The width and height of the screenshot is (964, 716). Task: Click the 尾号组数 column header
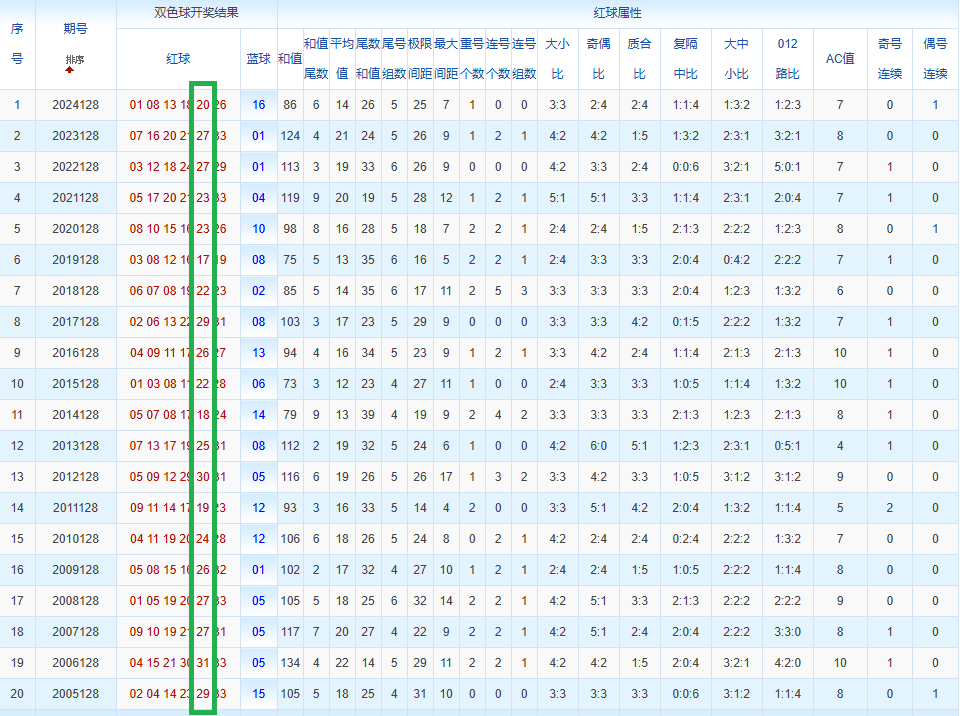pos(394,59)
